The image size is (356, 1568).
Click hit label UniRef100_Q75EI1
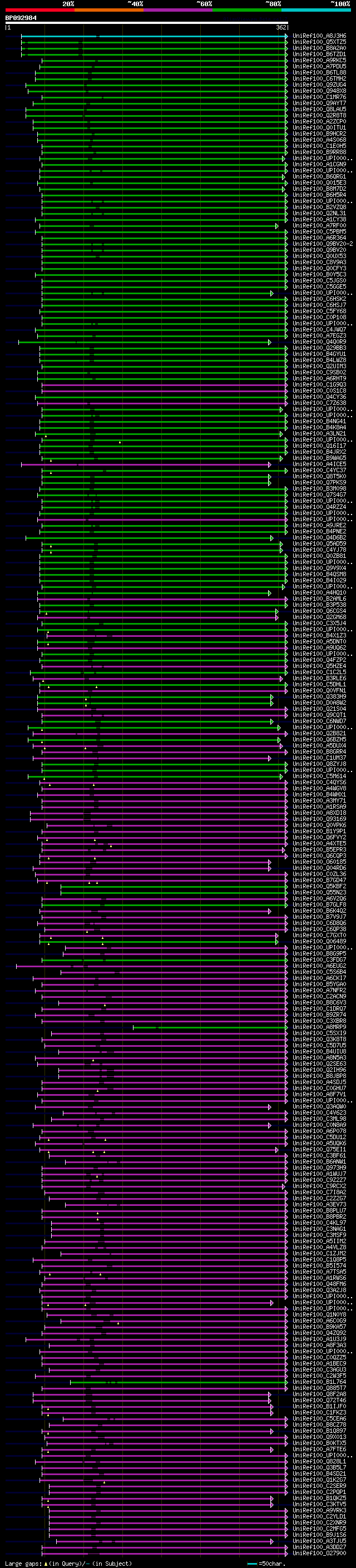[x=319, y=1149]
